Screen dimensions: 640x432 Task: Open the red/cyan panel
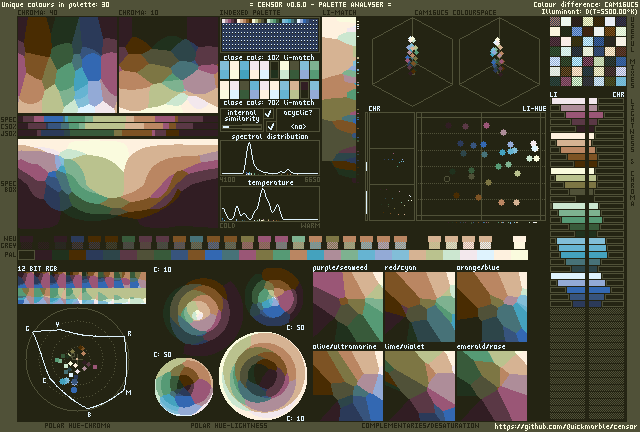coord(420,307)
